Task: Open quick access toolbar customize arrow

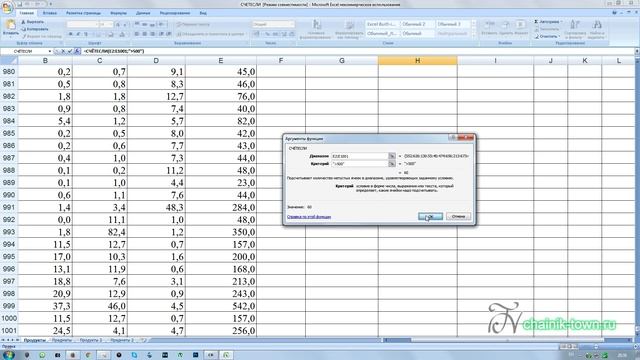Action: [x=51, y=4]
